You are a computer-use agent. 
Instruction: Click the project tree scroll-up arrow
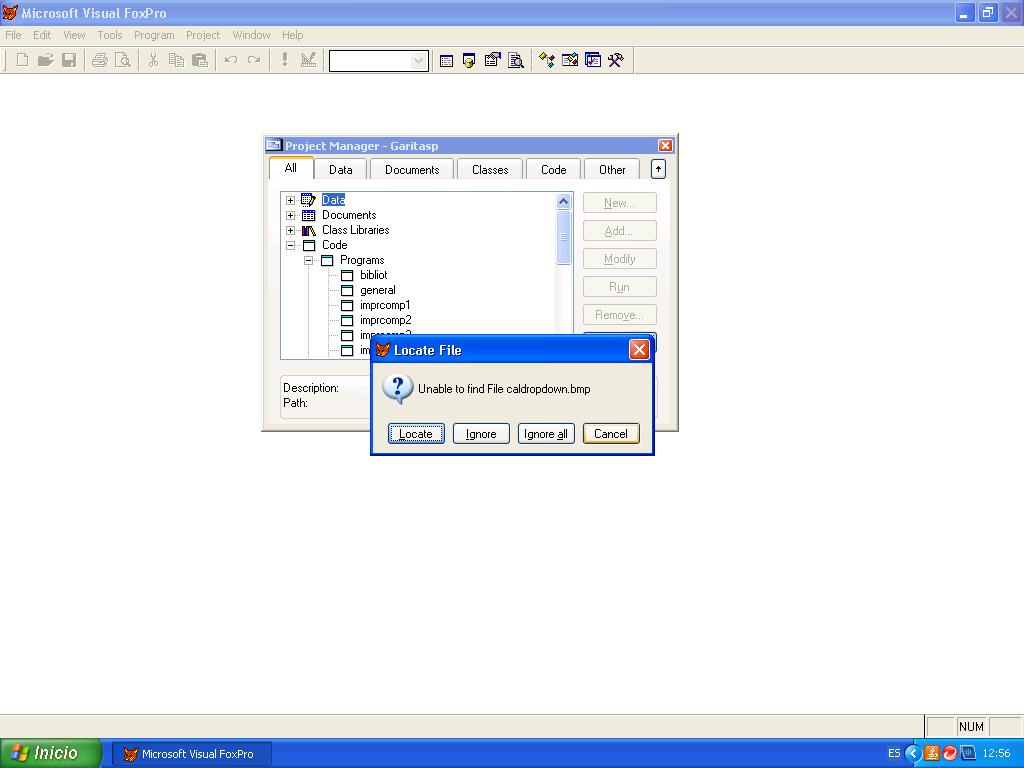(x=564, y=201)
